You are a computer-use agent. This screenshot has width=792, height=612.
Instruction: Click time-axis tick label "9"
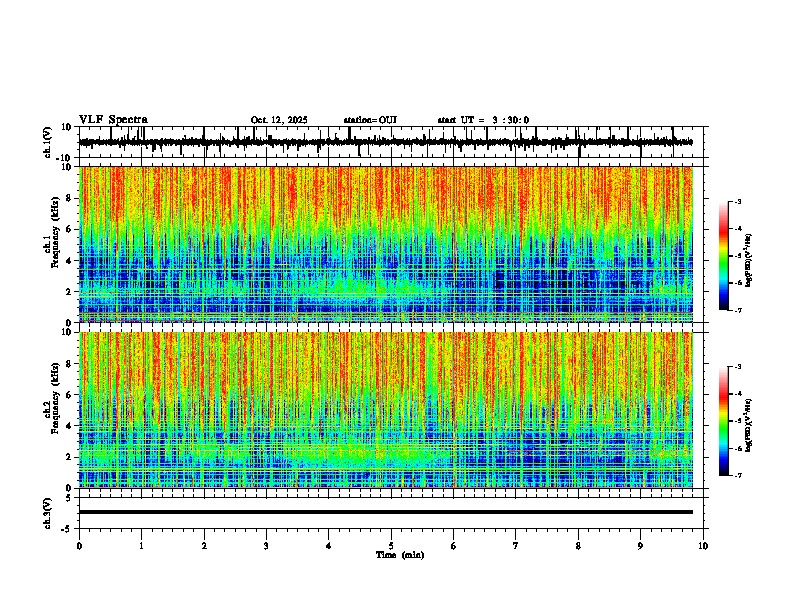click(x=640, y=546)
